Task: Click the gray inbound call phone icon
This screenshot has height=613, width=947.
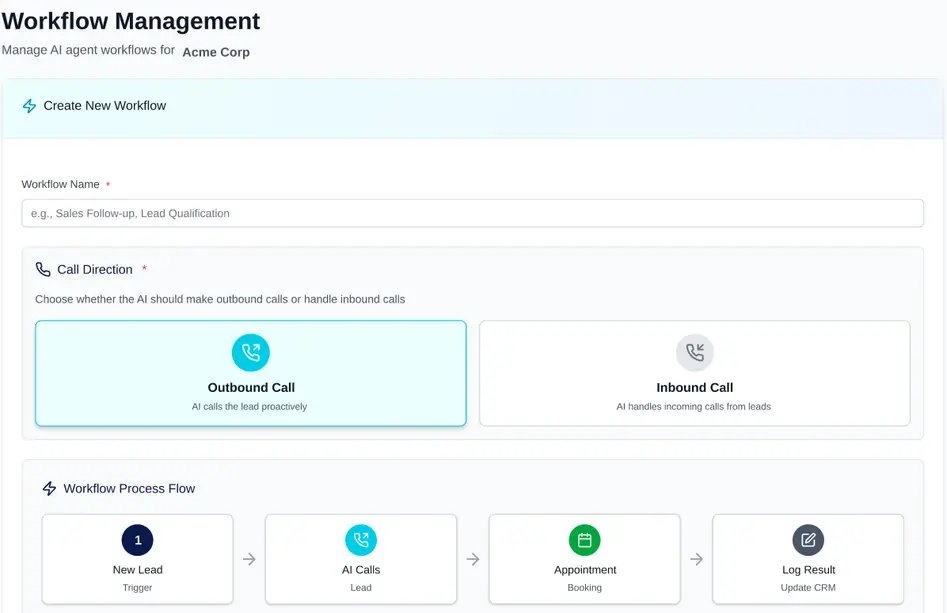Action: (x=695, y=353)
